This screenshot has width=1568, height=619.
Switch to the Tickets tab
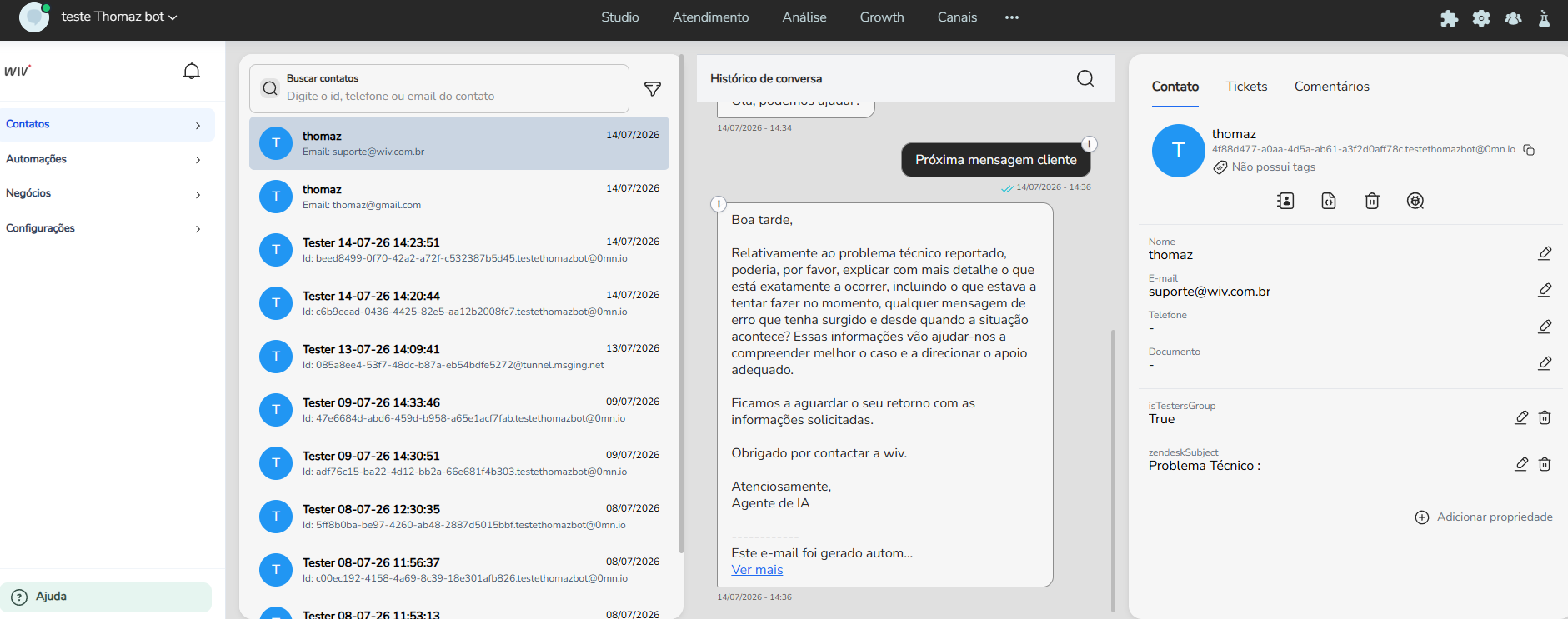click(1246, 87)
